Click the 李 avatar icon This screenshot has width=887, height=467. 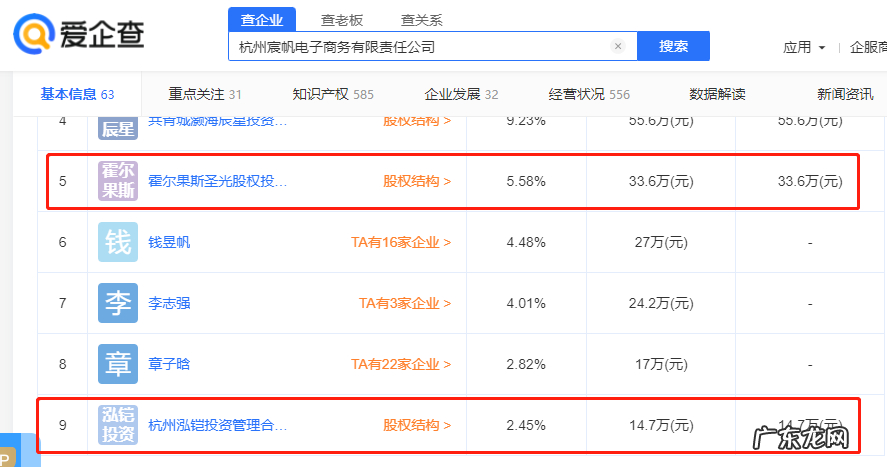pyautogui.click(x=118, y=303)
